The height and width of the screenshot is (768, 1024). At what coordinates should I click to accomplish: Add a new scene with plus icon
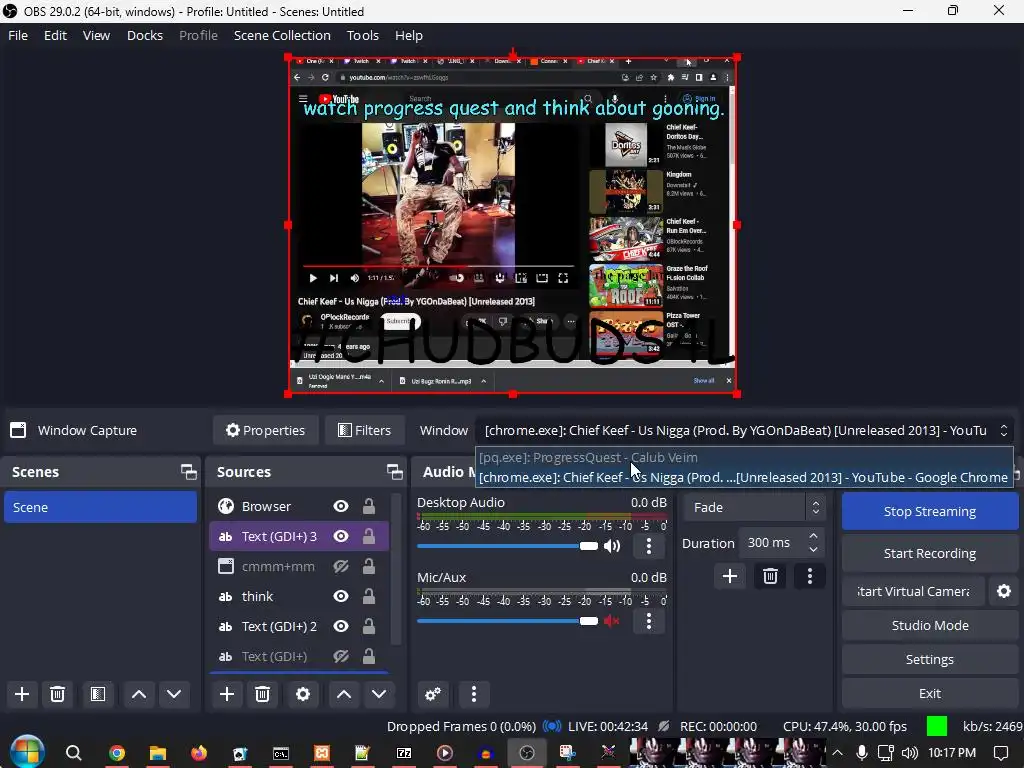click(x=22, y=694)
